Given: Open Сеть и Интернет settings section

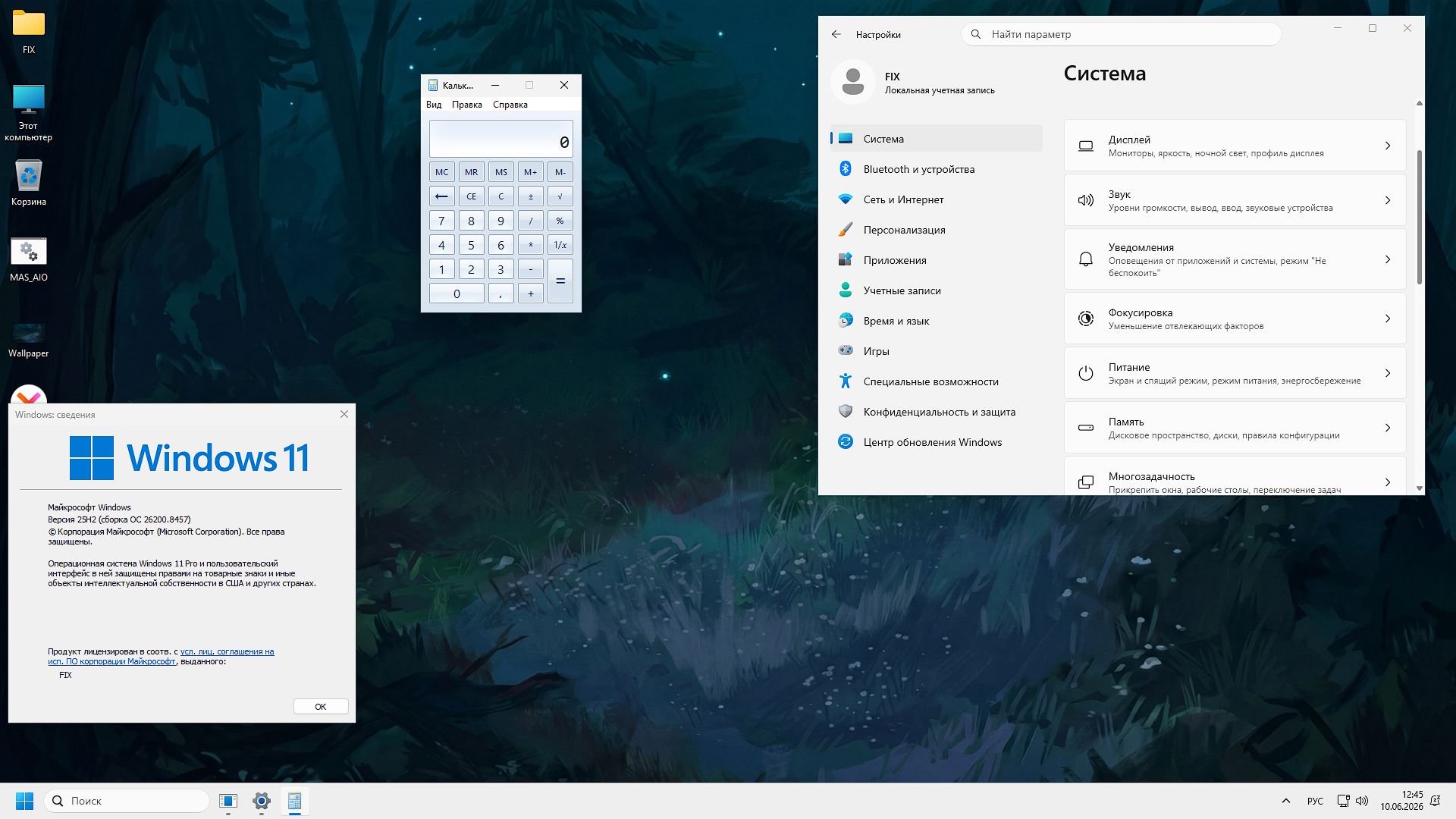Looking at the screenshot, I should tap(937, 199).
